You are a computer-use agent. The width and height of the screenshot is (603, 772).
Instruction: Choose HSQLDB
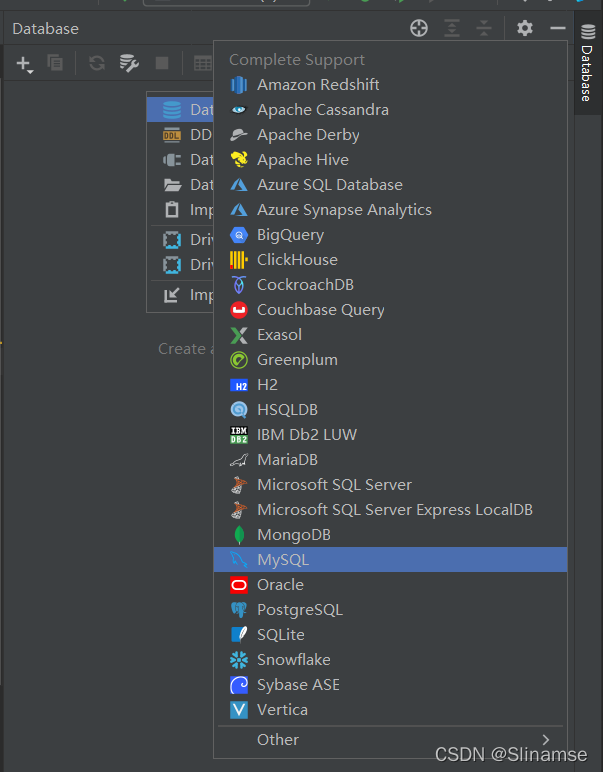pyautogui.click(x=390, y=410)
